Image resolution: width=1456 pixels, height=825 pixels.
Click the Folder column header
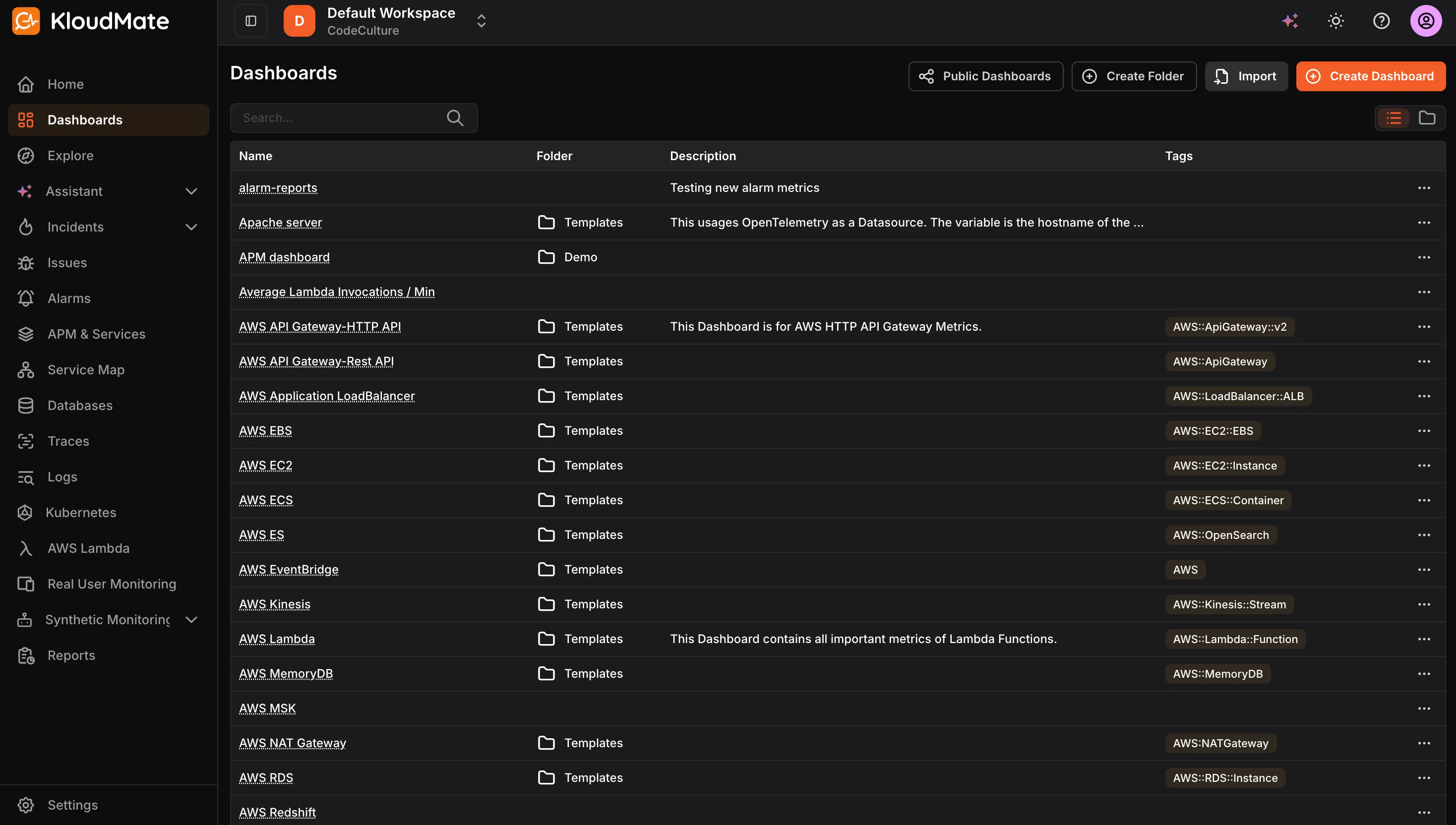pos(554,156)
